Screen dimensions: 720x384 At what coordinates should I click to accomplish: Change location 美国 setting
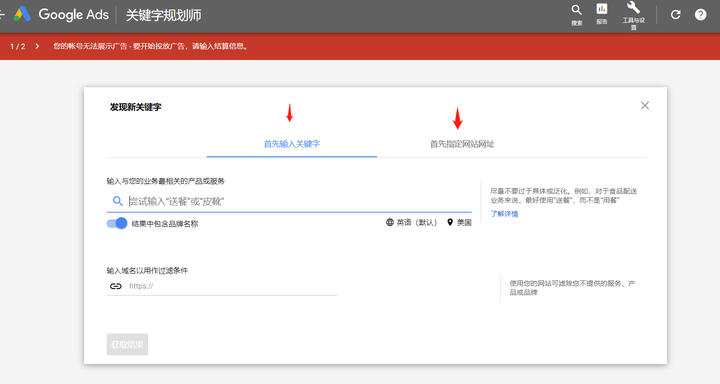click(x=459, y=222)
